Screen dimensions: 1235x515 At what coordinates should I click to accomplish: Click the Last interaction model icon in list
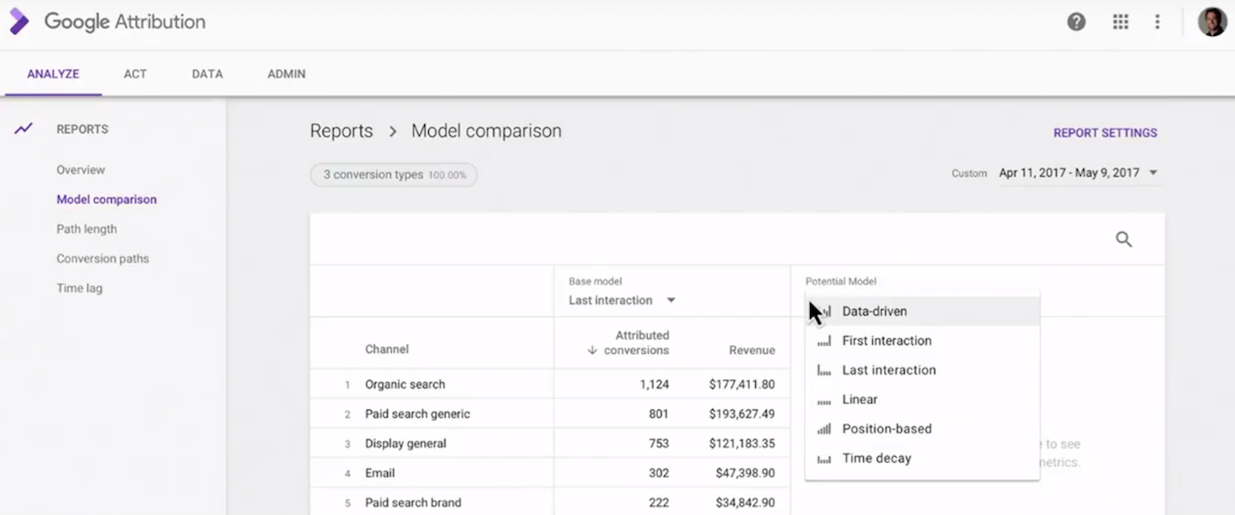(x=824, y=370)
